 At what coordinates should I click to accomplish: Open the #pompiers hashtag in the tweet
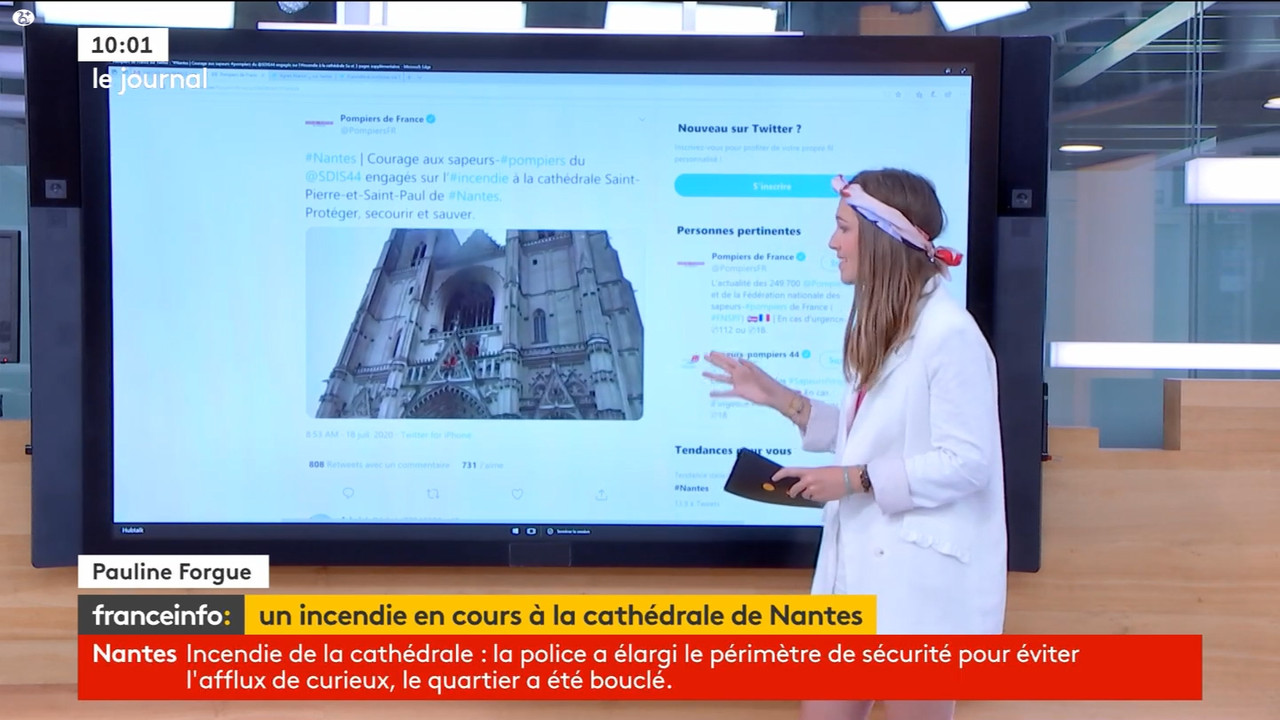pos(532,160)
